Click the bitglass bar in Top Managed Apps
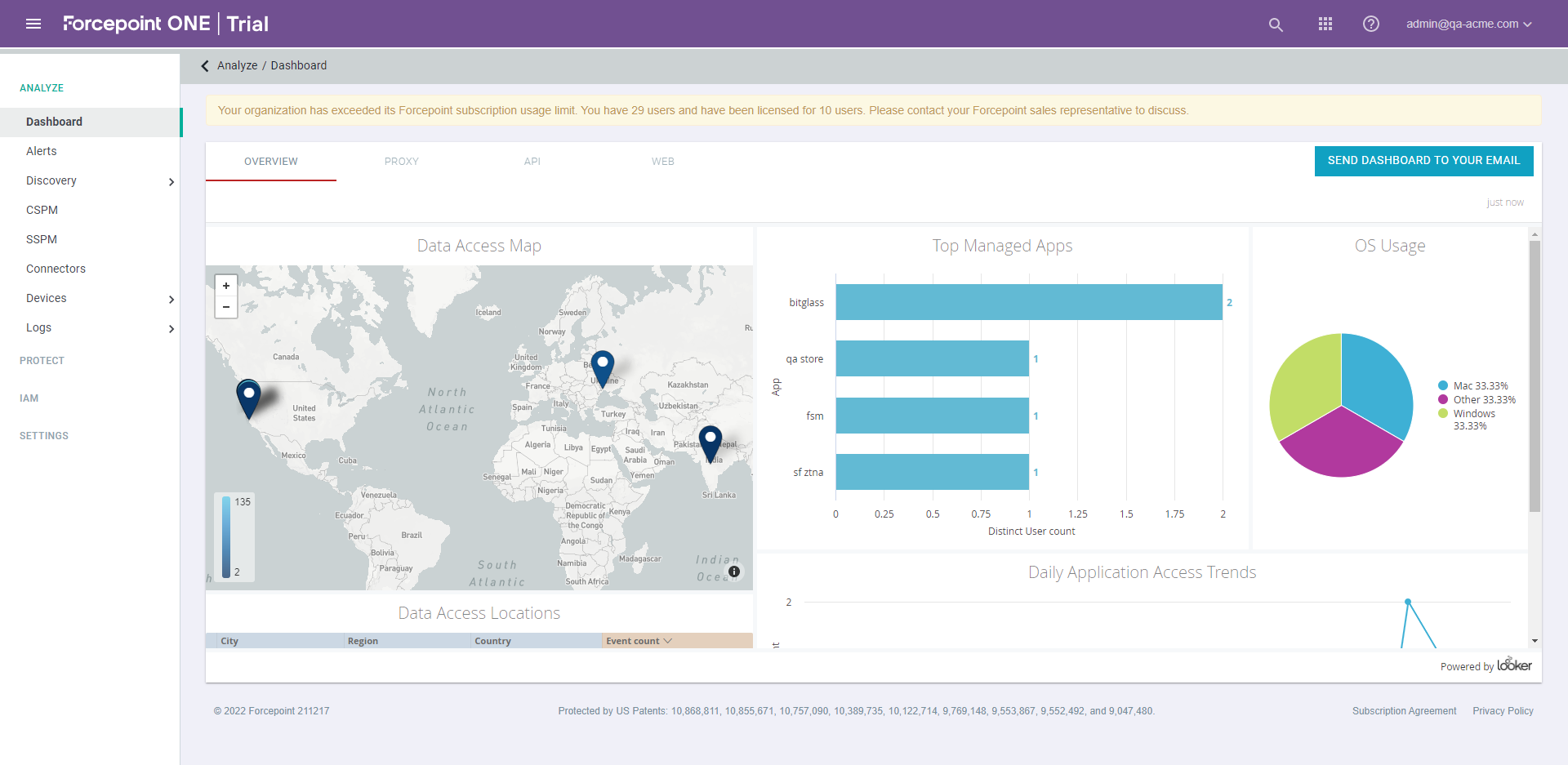 [x=1029, y=302]
